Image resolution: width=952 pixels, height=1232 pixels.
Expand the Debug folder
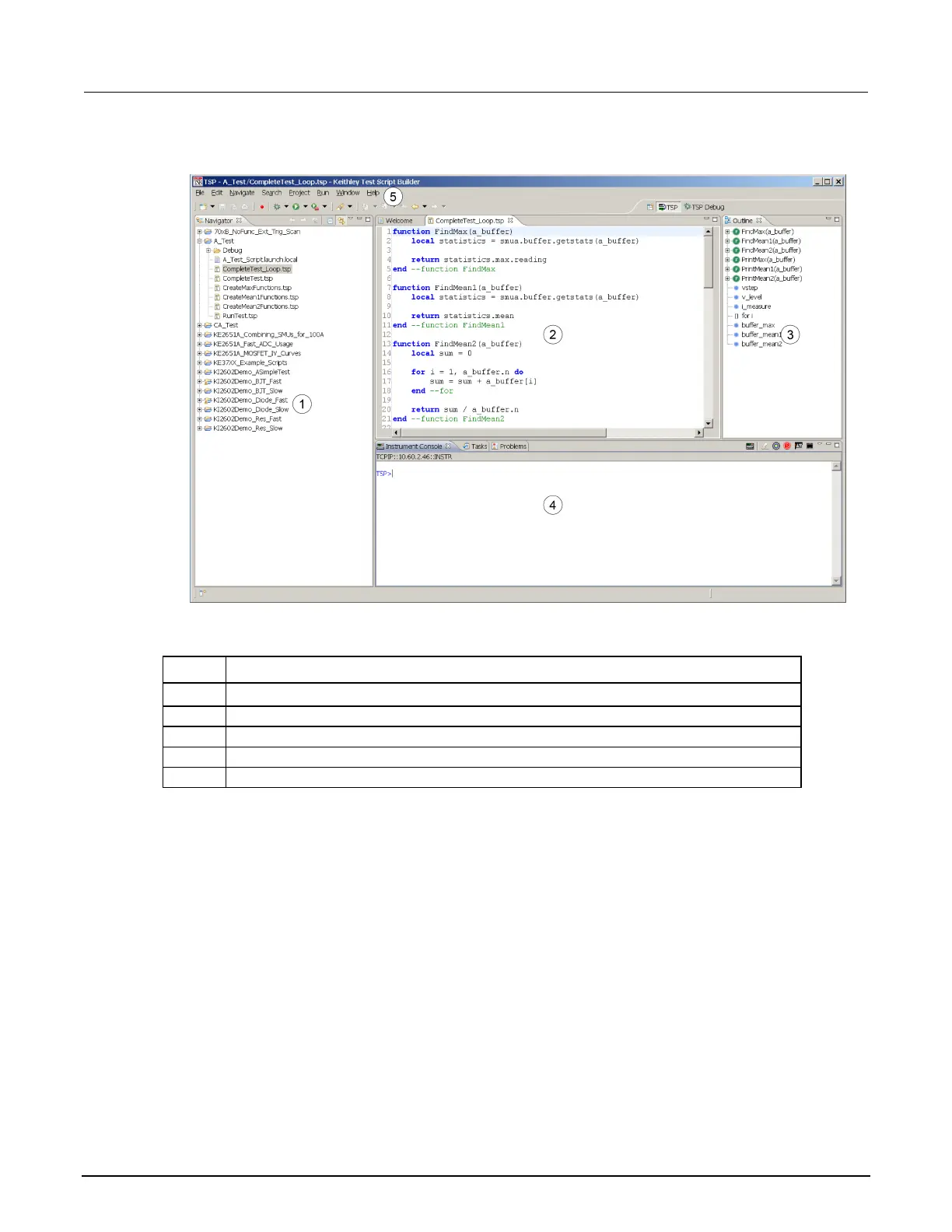tap(208, 250)
